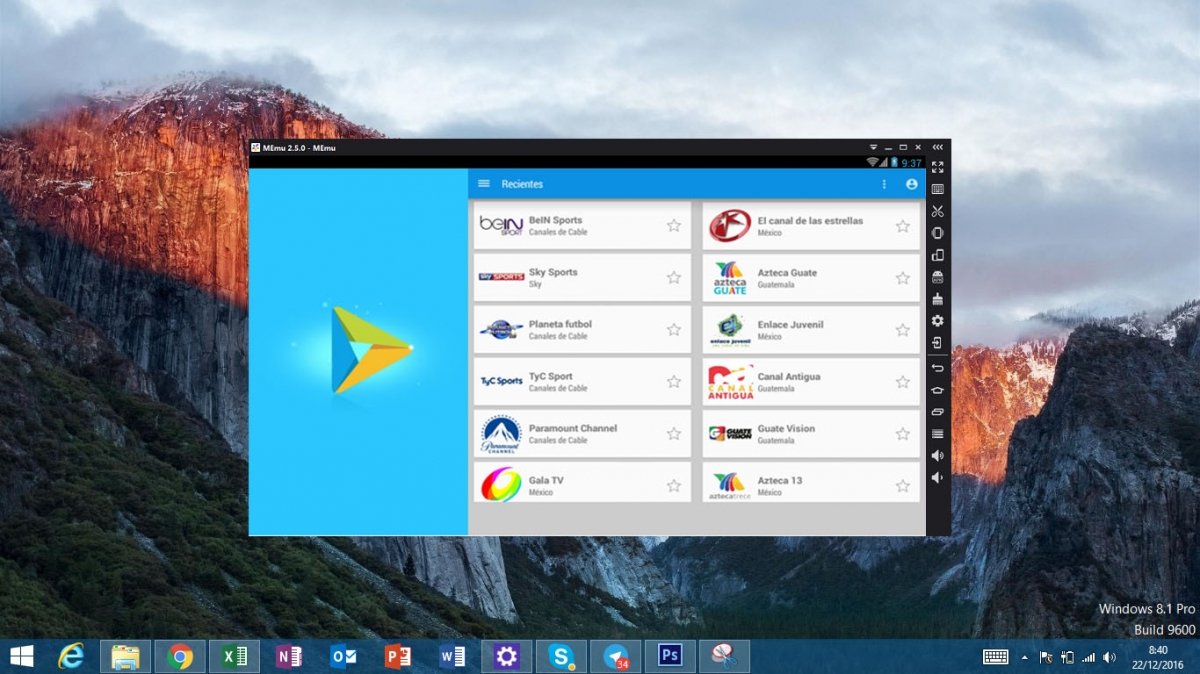The width and height of the screenshot is (1200, 674).
Task: Star the Enlace Juvenil channel
Action: (902, 330)
